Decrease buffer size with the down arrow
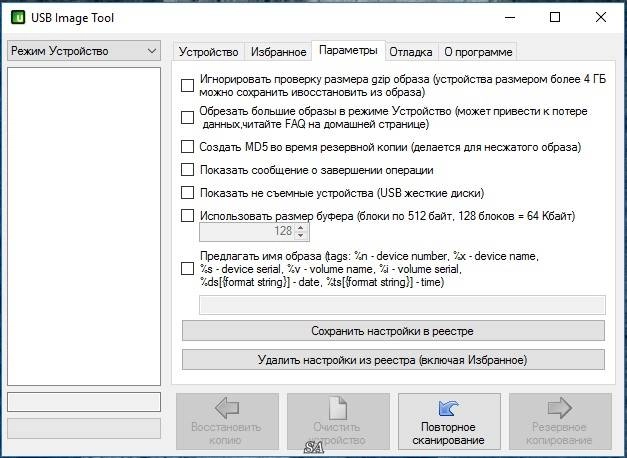This screenshot has width=627, height=458. pos(301,236)
